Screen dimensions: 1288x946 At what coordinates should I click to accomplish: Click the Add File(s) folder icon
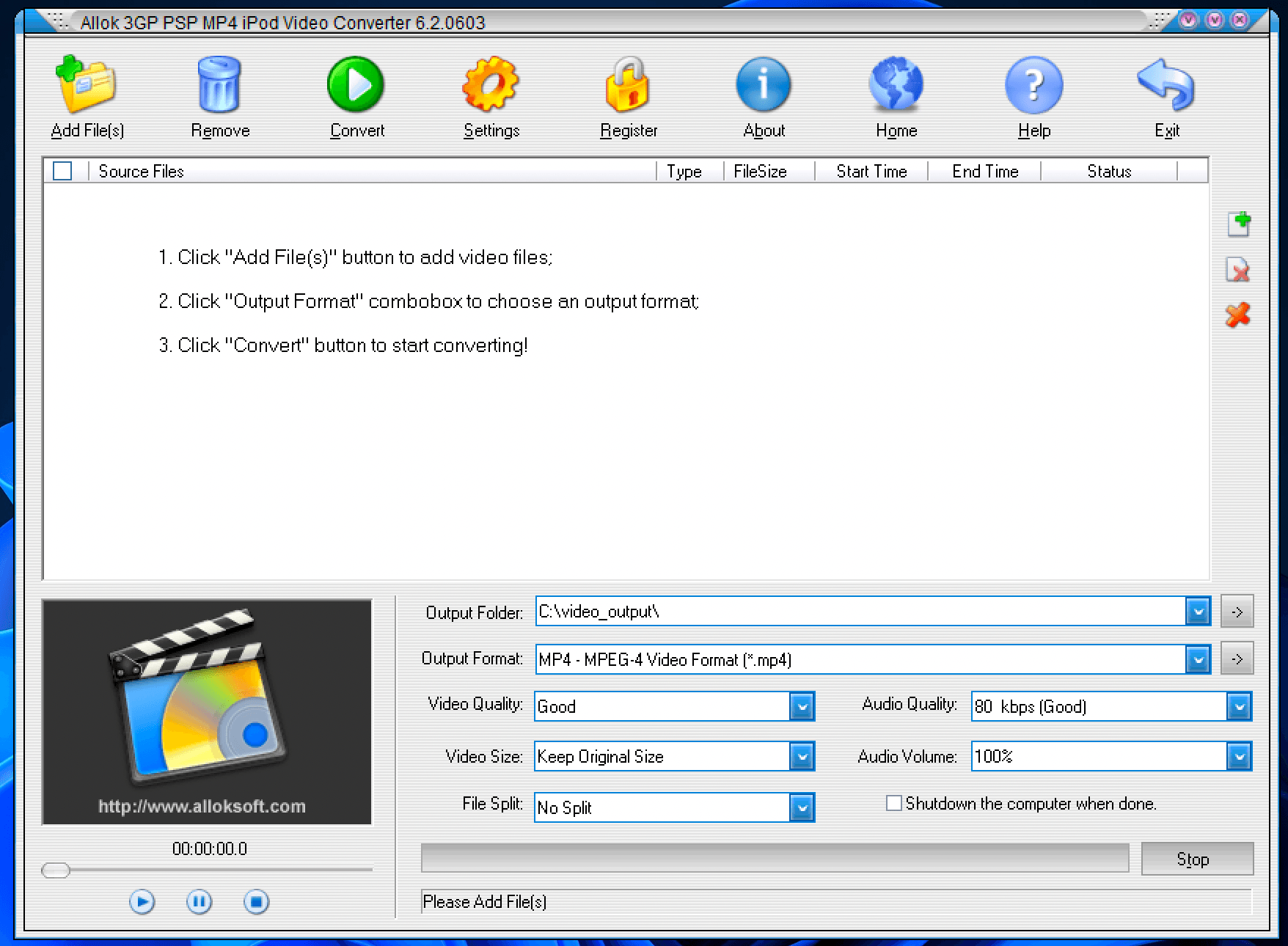pos(86,84)
